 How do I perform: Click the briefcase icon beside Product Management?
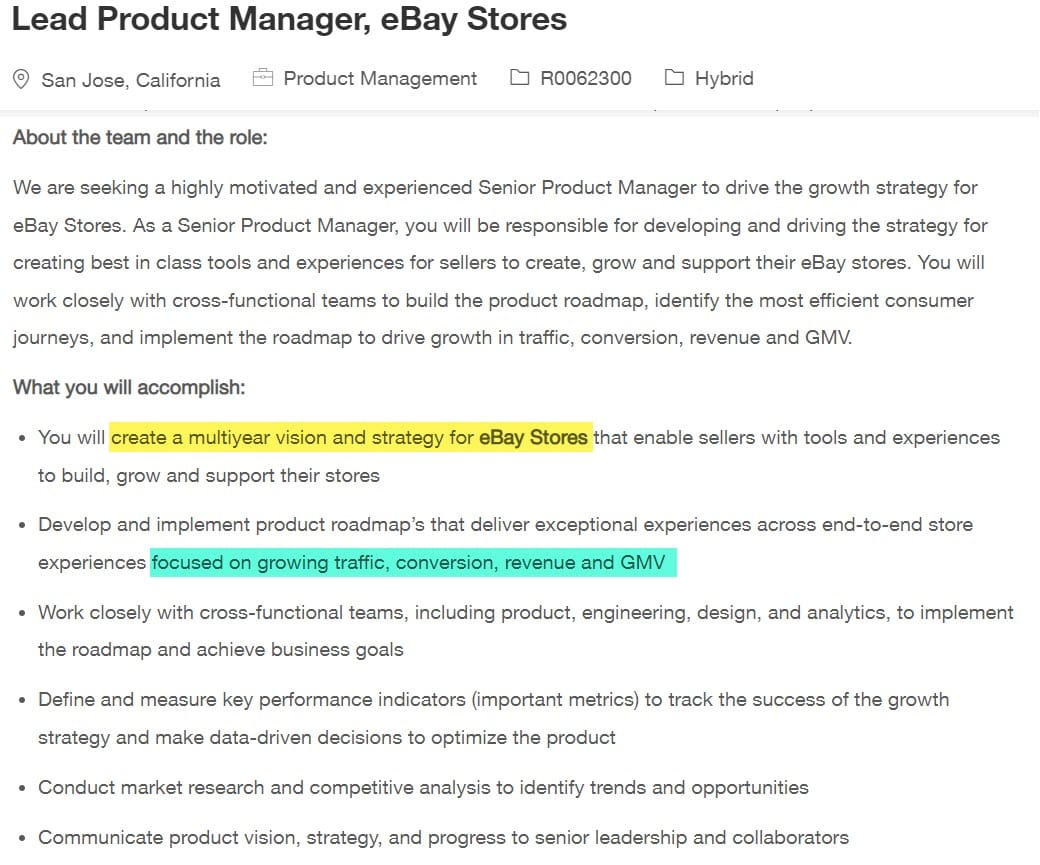[263, 77]
